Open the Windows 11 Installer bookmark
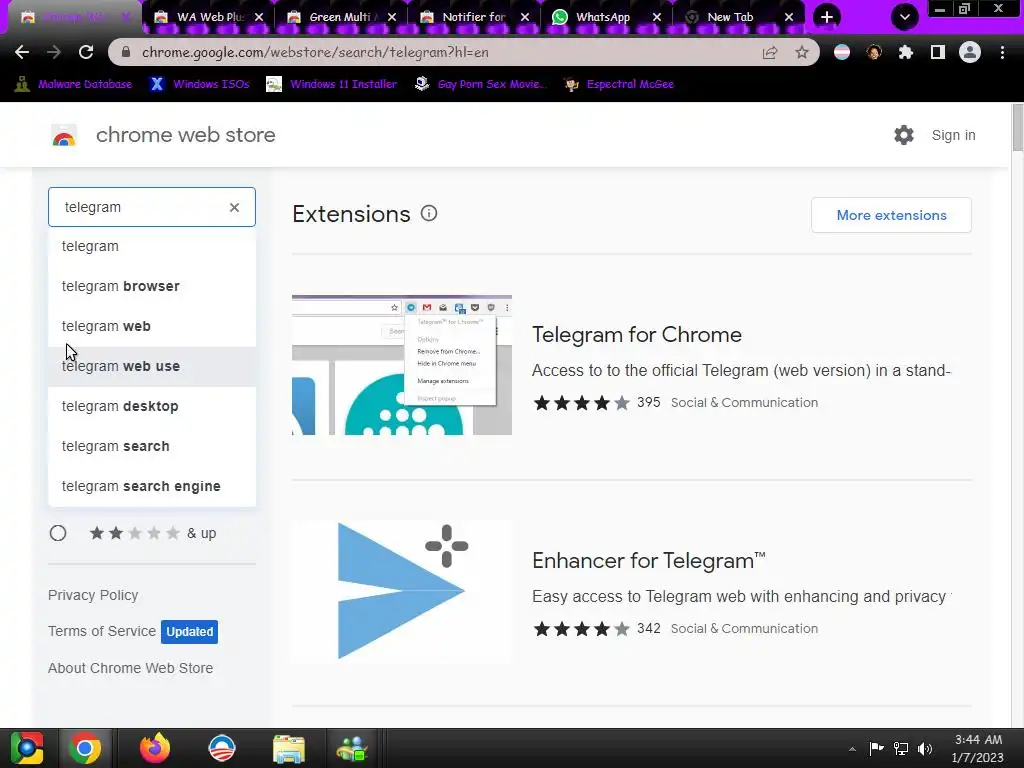 tap(332, 84)
